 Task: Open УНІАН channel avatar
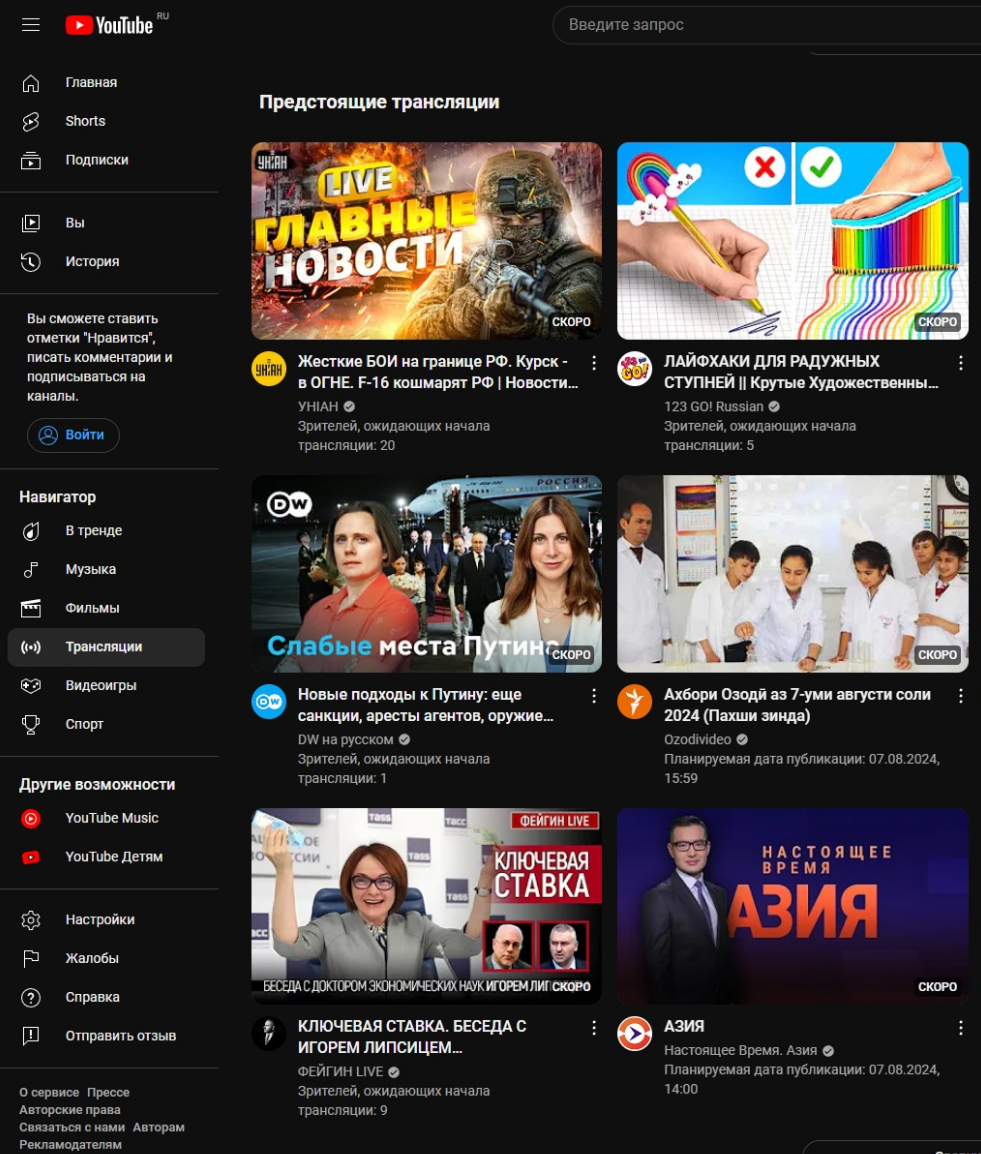269,369
